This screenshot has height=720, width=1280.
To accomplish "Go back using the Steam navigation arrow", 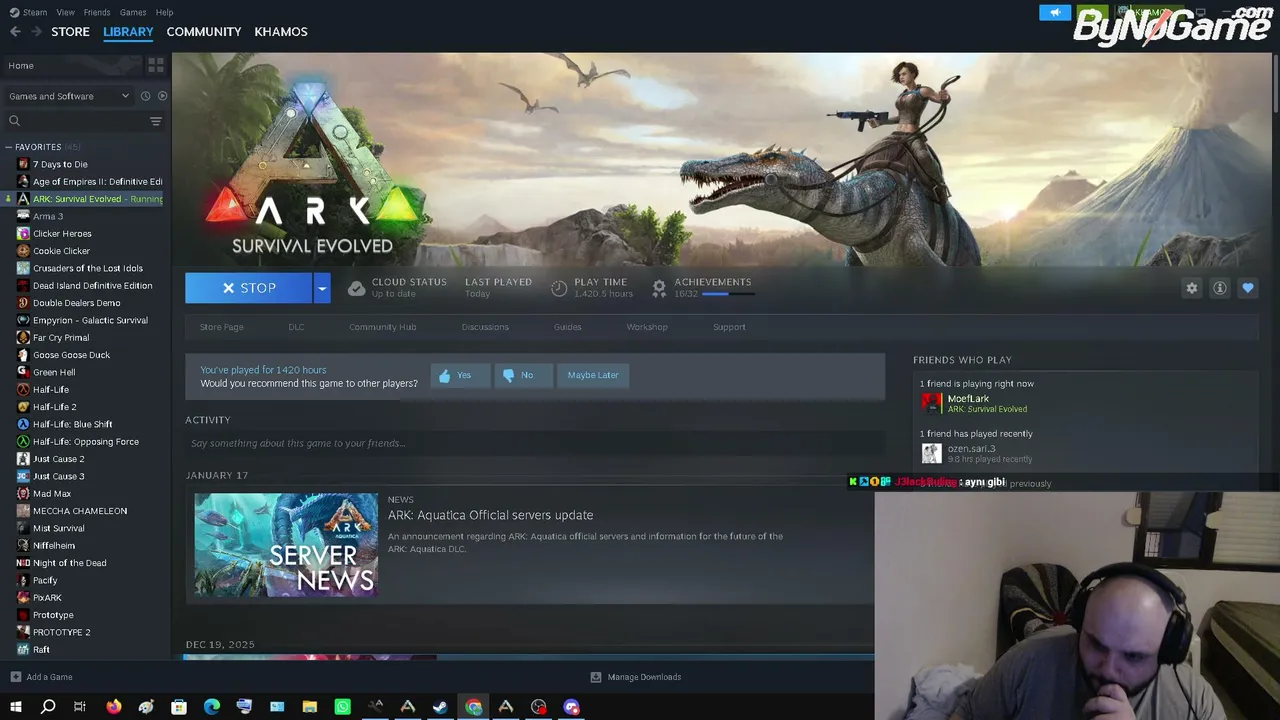I will [15, 32].
